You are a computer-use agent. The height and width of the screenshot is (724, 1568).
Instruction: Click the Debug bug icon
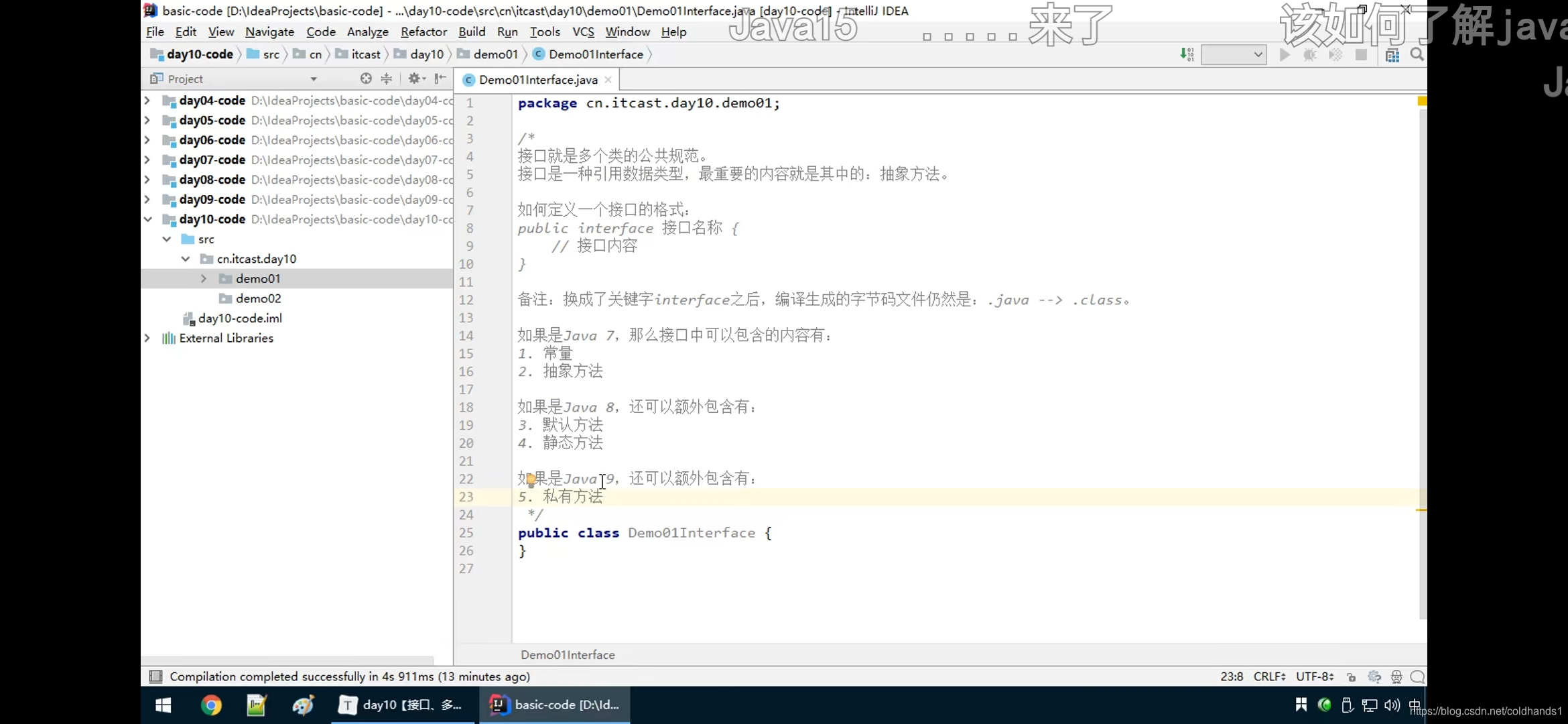coord(1309,54)
